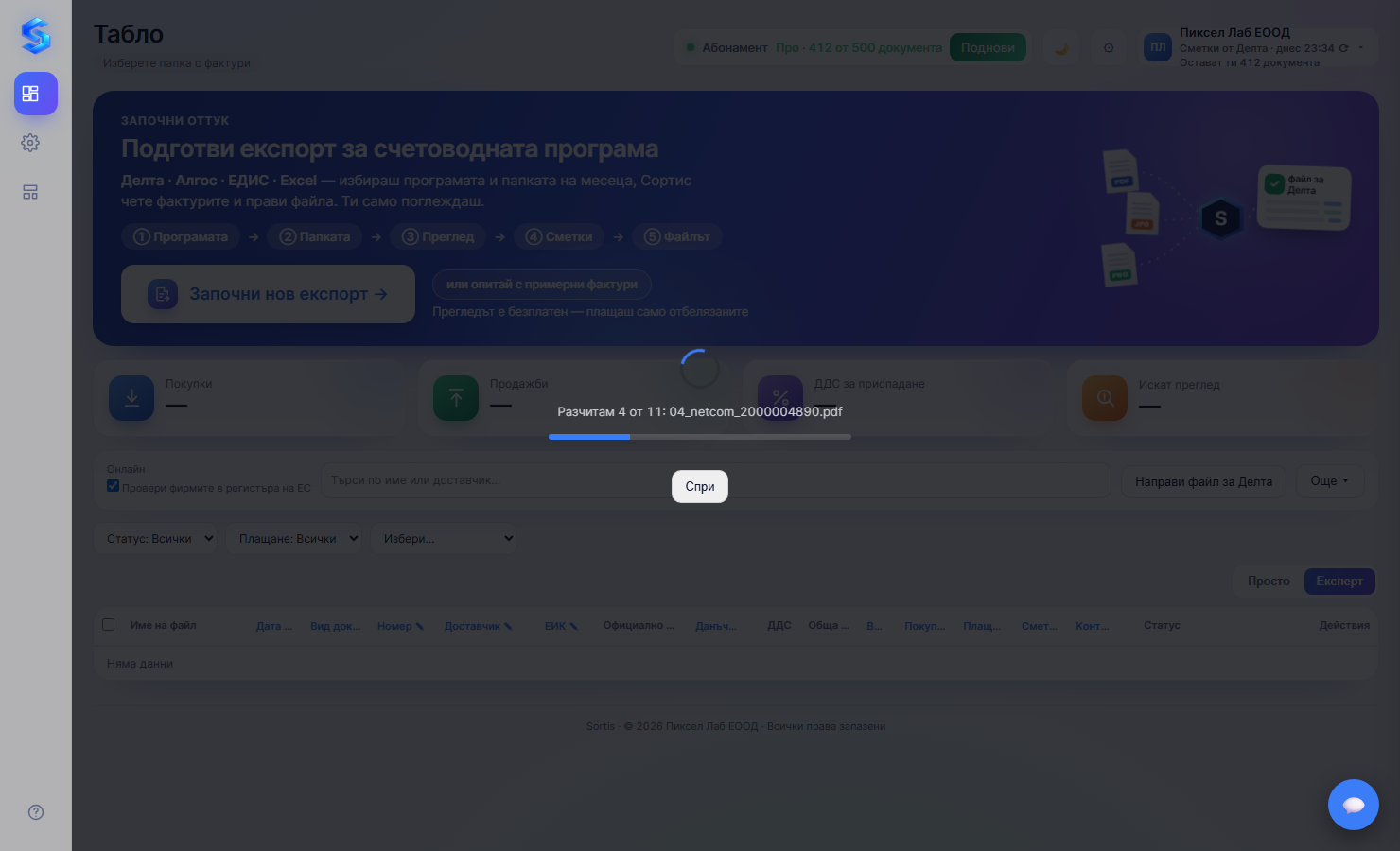
Task: Click the Име на файл column header
Action: click(x=164, y=625)
